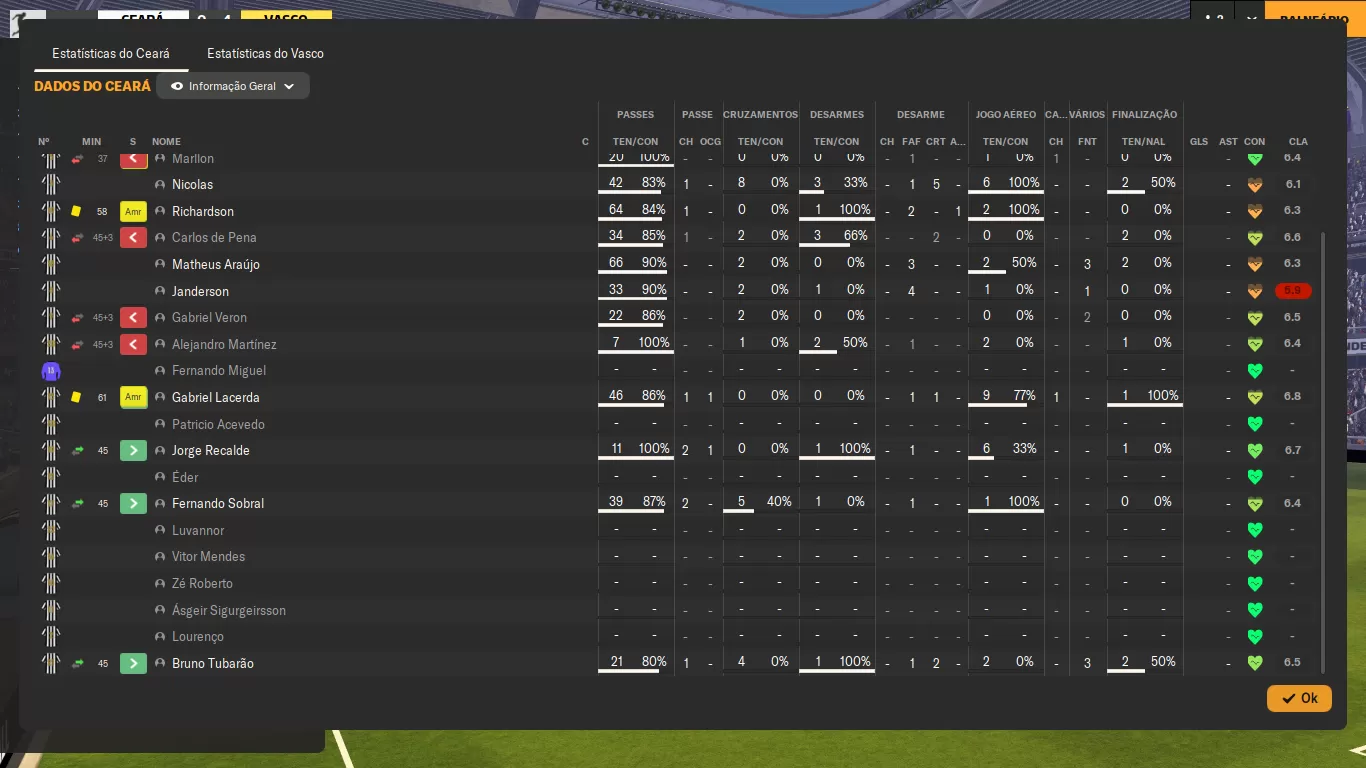1366x768 pixels.
Task: Click Jorge Recalde's green substituted-on arrow
Action: (133, 450)
